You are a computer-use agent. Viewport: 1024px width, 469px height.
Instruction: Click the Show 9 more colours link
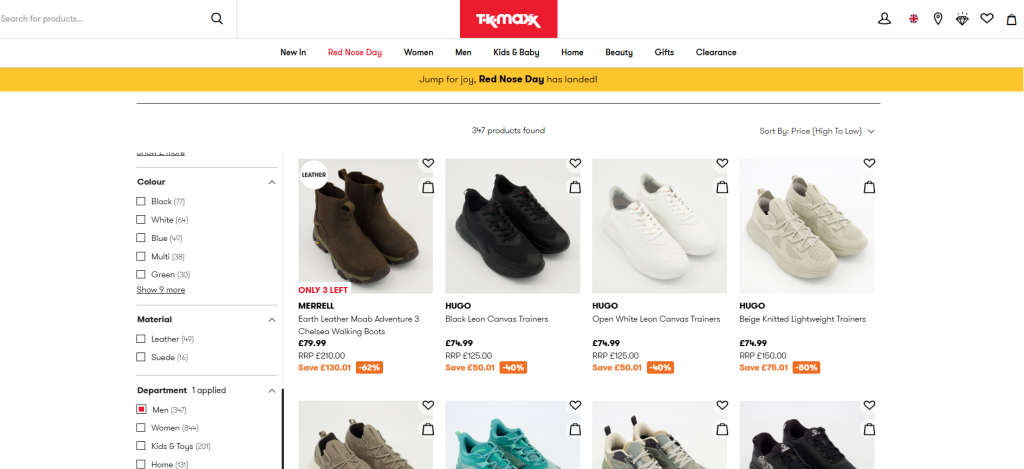coord(161,290)
